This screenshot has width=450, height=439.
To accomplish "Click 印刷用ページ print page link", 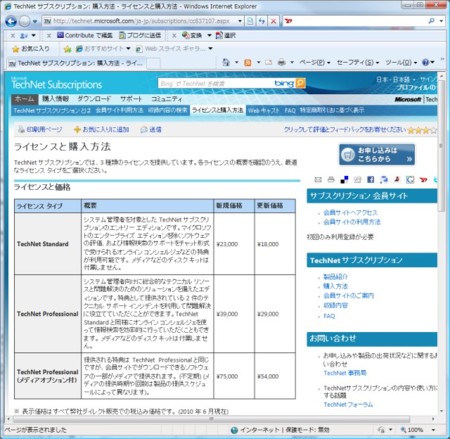I will (x=40, y=129).
